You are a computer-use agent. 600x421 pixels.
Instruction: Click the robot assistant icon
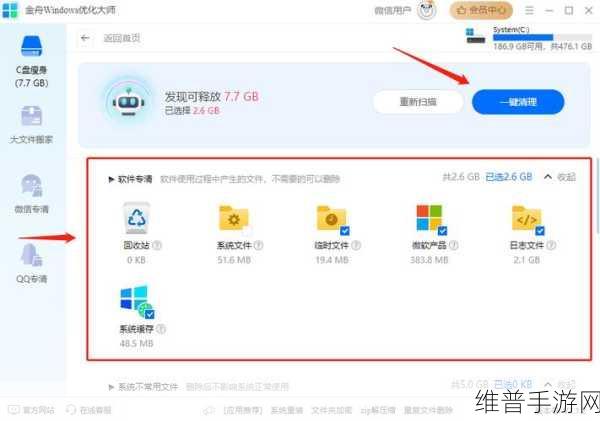coord(129,102)
